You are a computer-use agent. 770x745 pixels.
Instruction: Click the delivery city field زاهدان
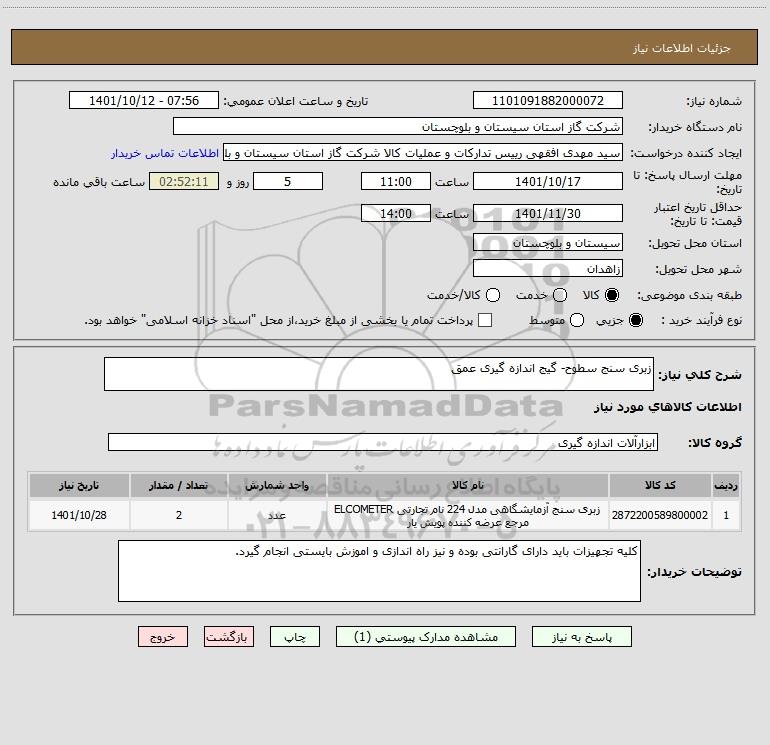548,269
